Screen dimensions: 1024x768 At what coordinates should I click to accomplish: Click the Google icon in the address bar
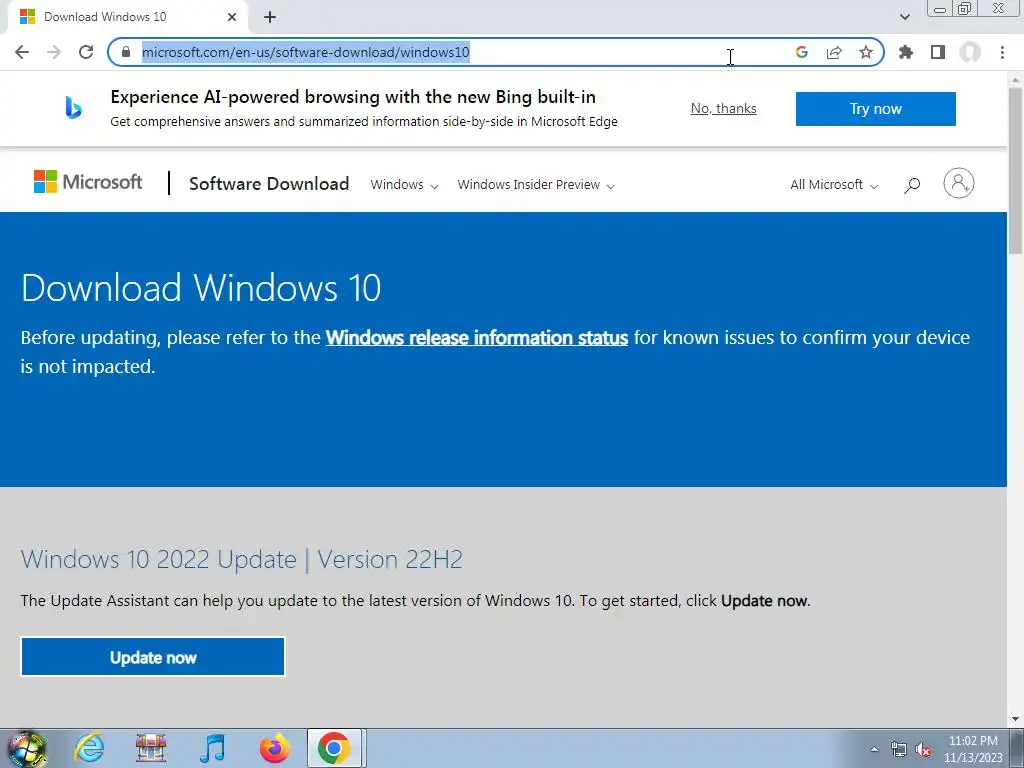(x=802, y=52)
